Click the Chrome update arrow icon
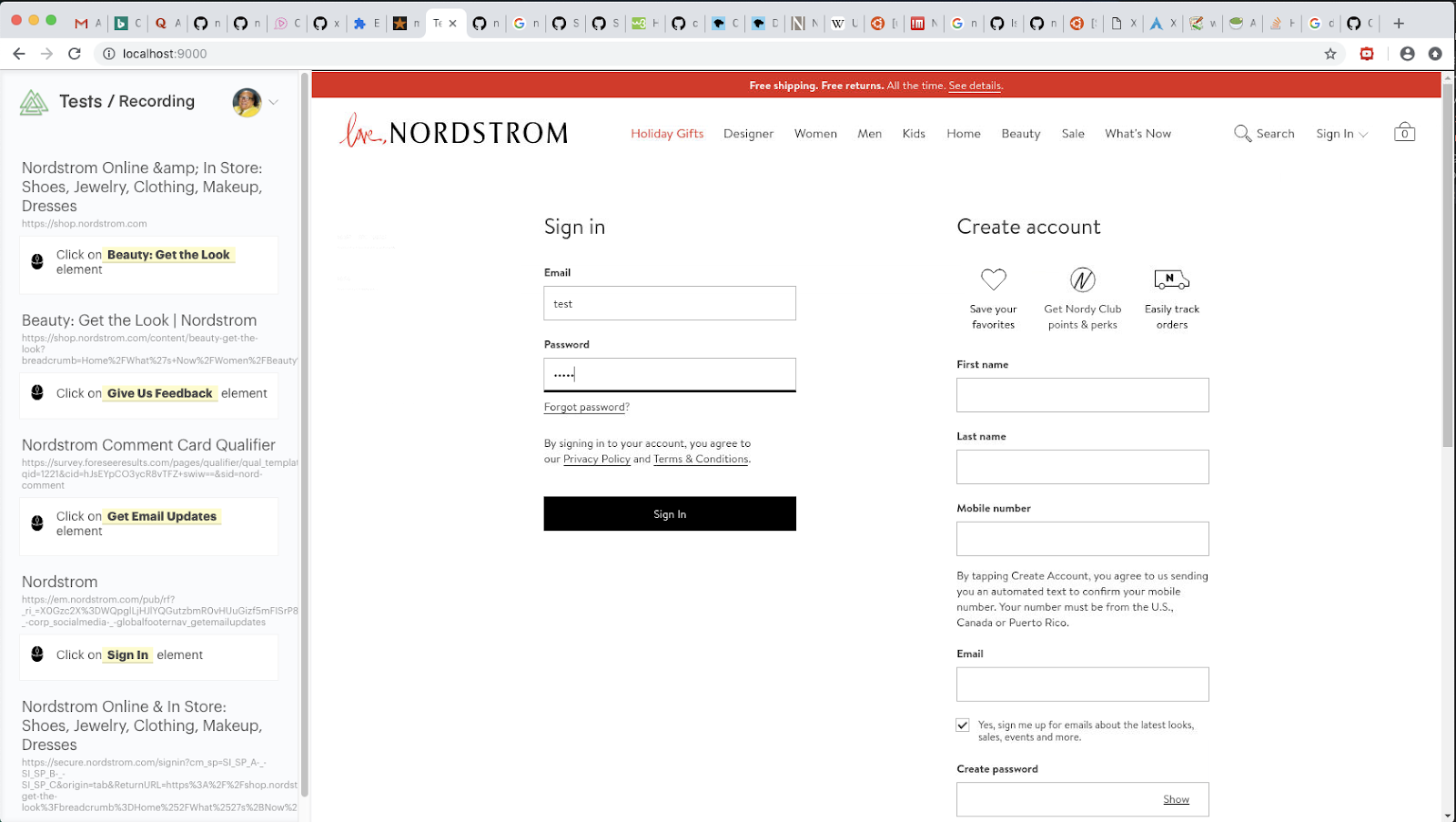Image resolution: width=1456 pixels, height=822 pixels. click(x=1435, y=54)
